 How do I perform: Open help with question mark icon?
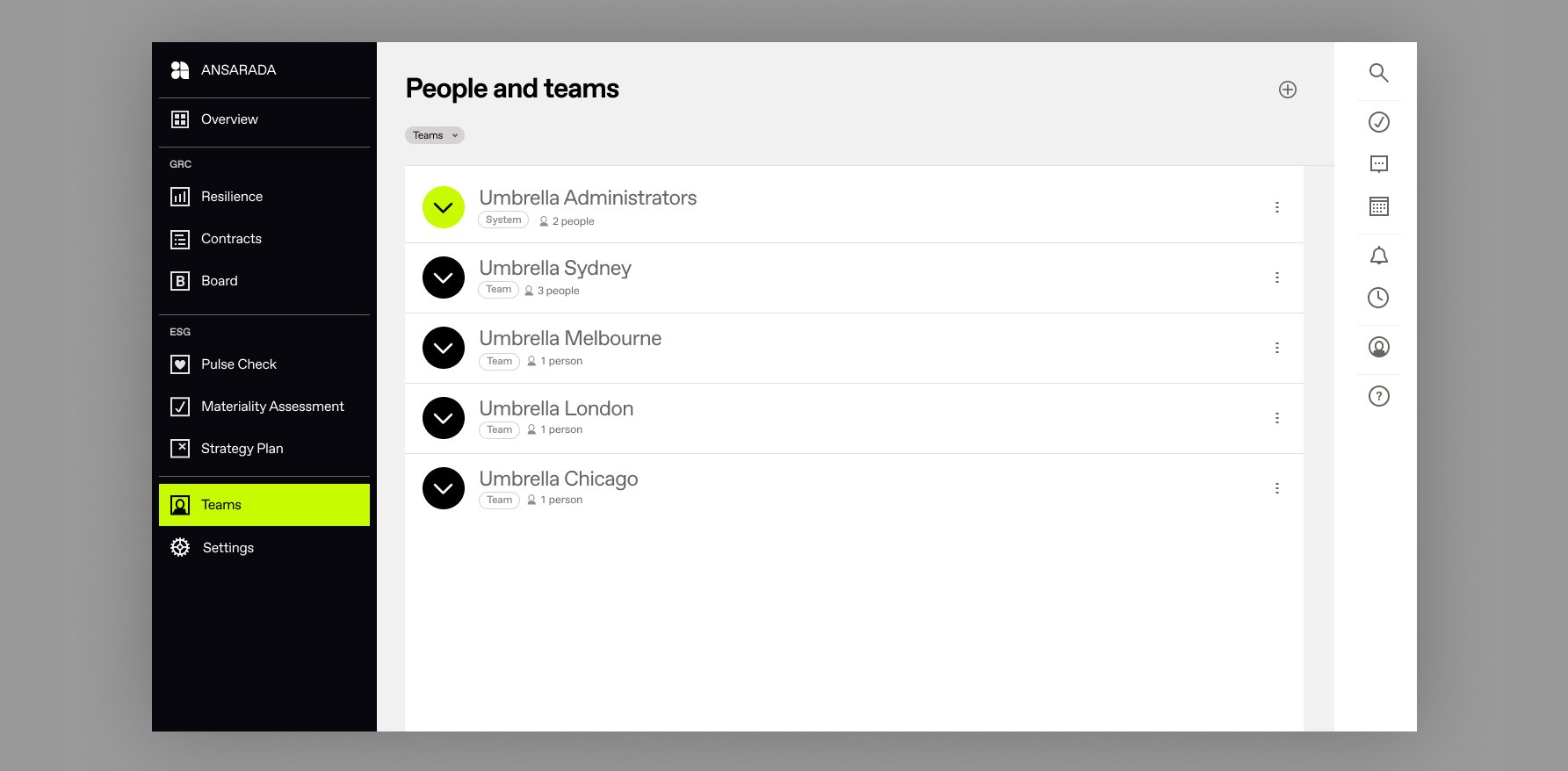click(x=1379, y=396)
